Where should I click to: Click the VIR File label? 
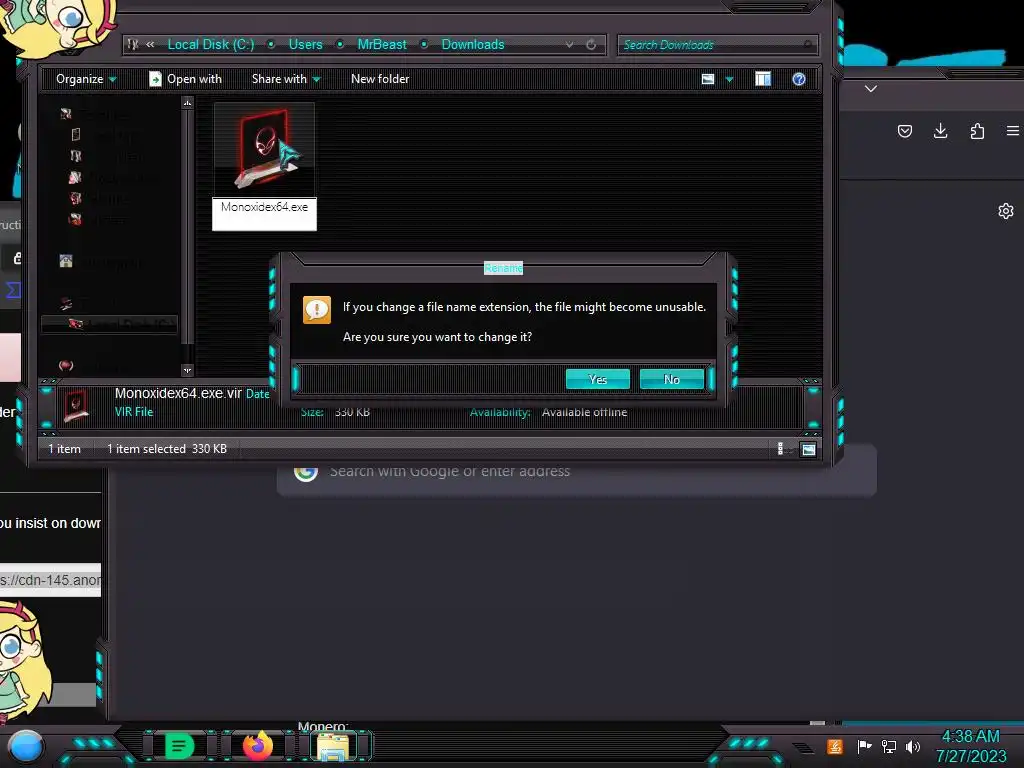134,412
